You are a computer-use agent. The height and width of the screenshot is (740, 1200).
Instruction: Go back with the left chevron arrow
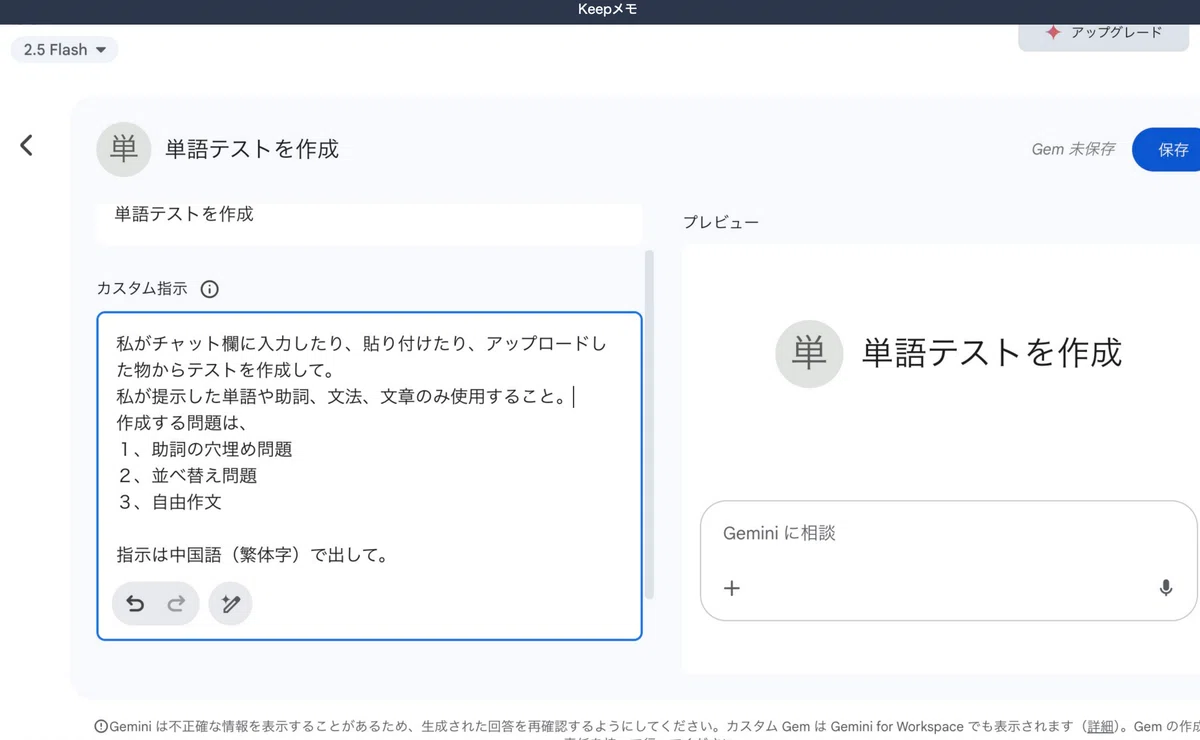pos(27,145)
